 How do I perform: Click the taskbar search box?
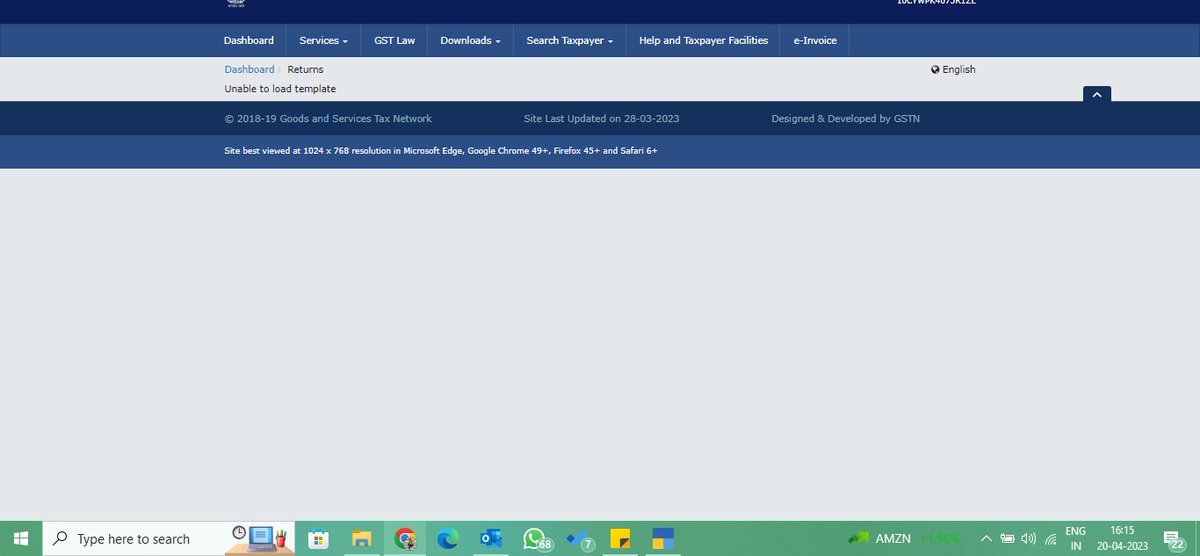pos(170,538)
